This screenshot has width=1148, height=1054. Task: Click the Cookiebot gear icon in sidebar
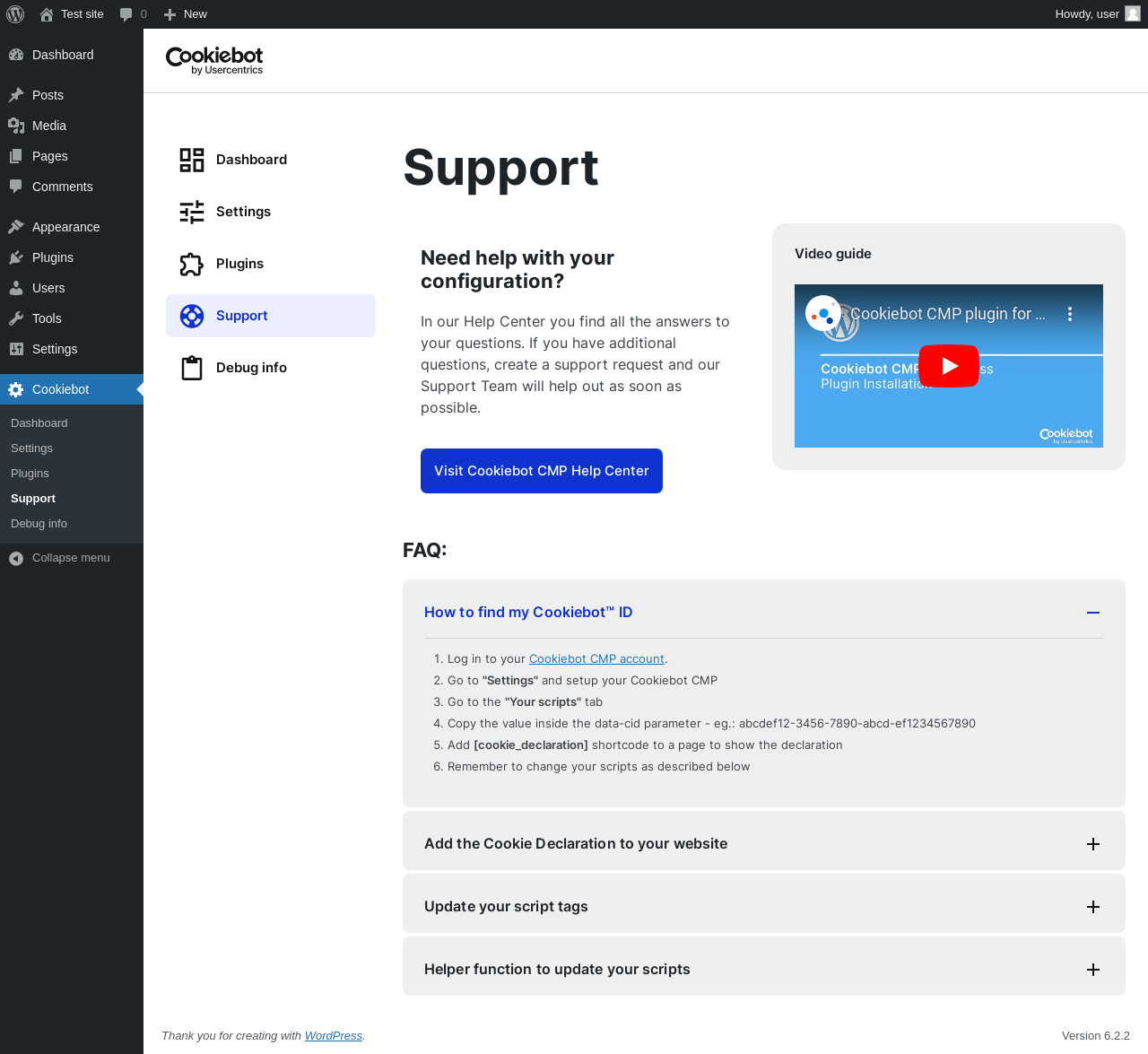pos(16,389)
